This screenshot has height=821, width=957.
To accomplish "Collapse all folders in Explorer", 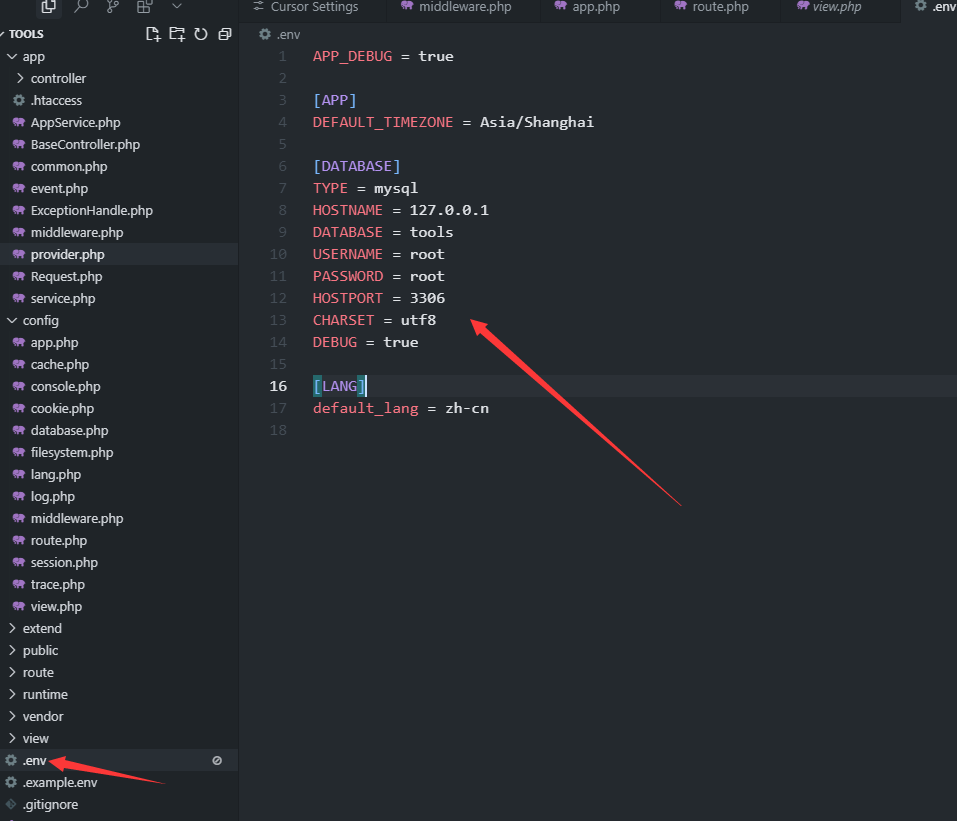I will coord(224,34).
